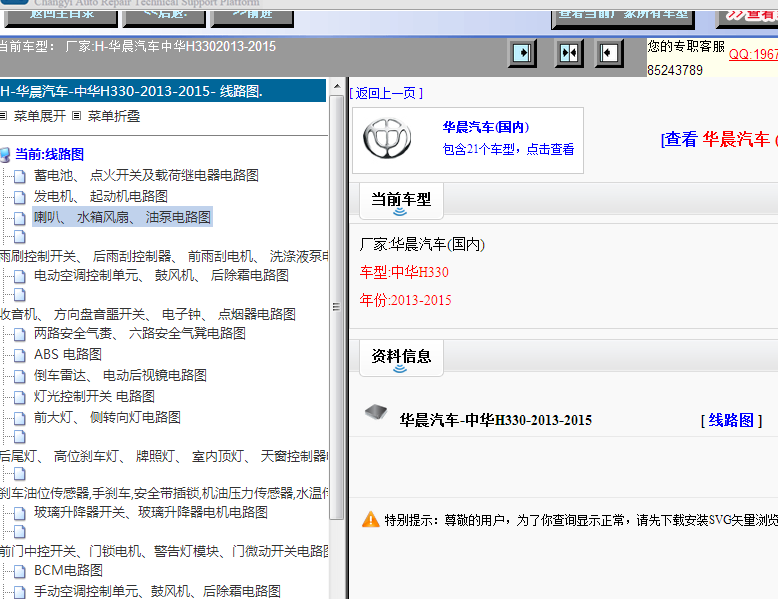Open 前大灯、侧转向灯电路图
The height and width of the screenshot is (599, 778).
pos(107,417)
